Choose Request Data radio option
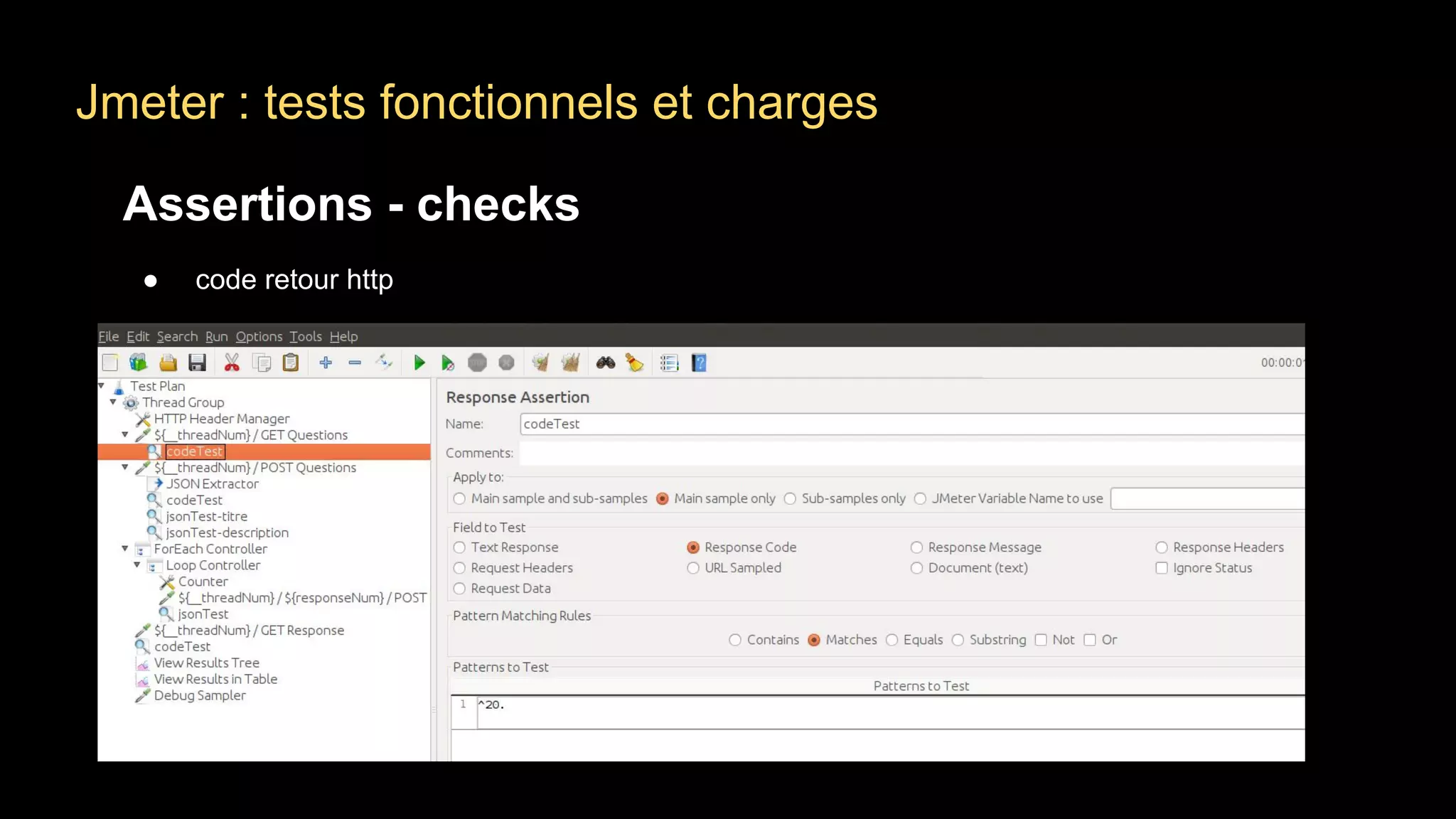Screen dimensions: 1456x819 pyautogui.click(x=459, y=589)
